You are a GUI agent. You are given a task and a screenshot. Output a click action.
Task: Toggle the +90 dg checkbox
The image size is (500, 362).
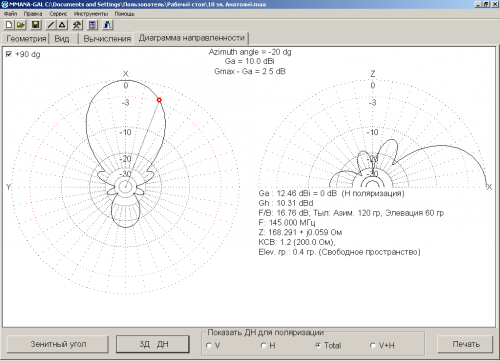[9, 54]
